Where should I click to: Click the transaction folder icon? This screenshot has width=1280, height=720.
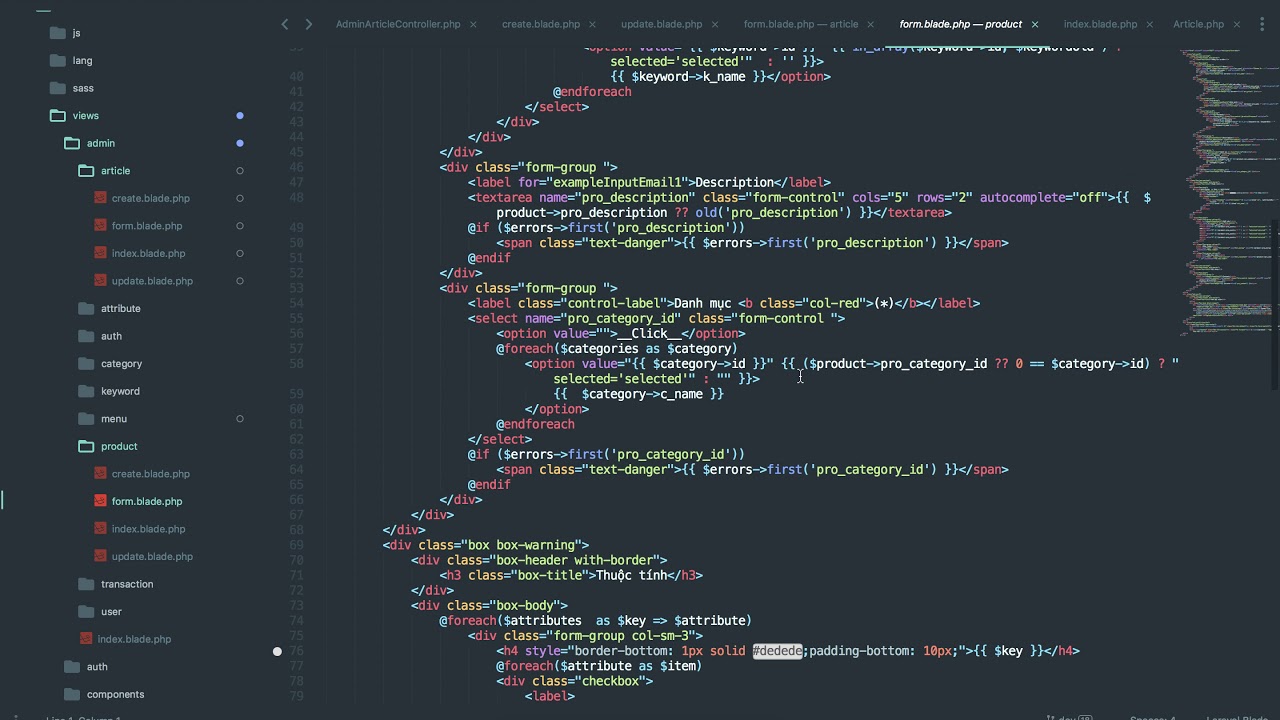(x=86, y=584)
